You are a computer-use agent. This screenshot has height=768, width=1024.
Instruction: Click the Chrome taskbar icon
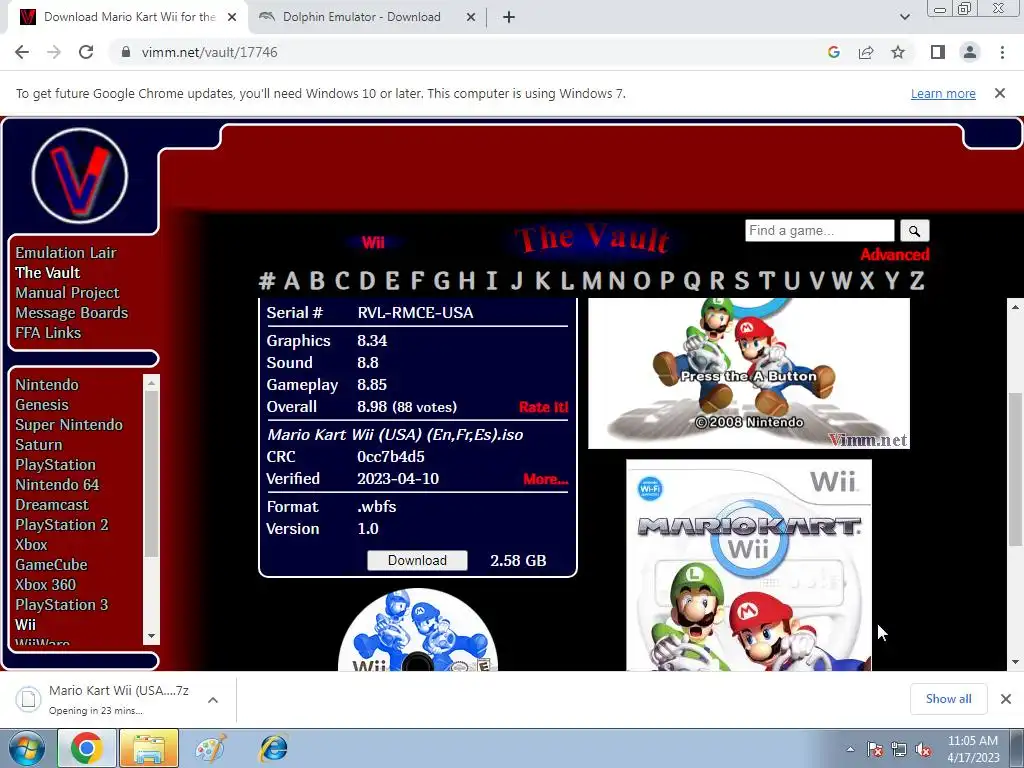(86, 748)
